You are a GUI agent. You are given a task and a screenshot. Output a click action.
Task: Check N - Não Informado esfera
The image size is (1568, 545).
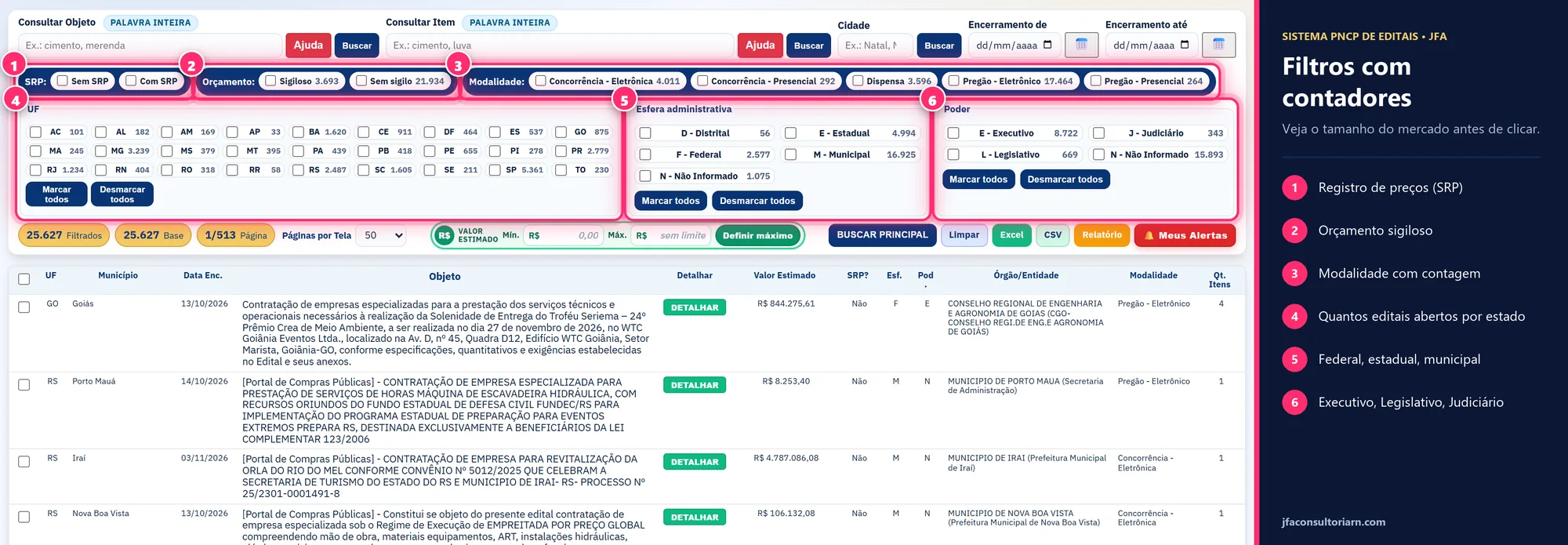click(645, 176)
